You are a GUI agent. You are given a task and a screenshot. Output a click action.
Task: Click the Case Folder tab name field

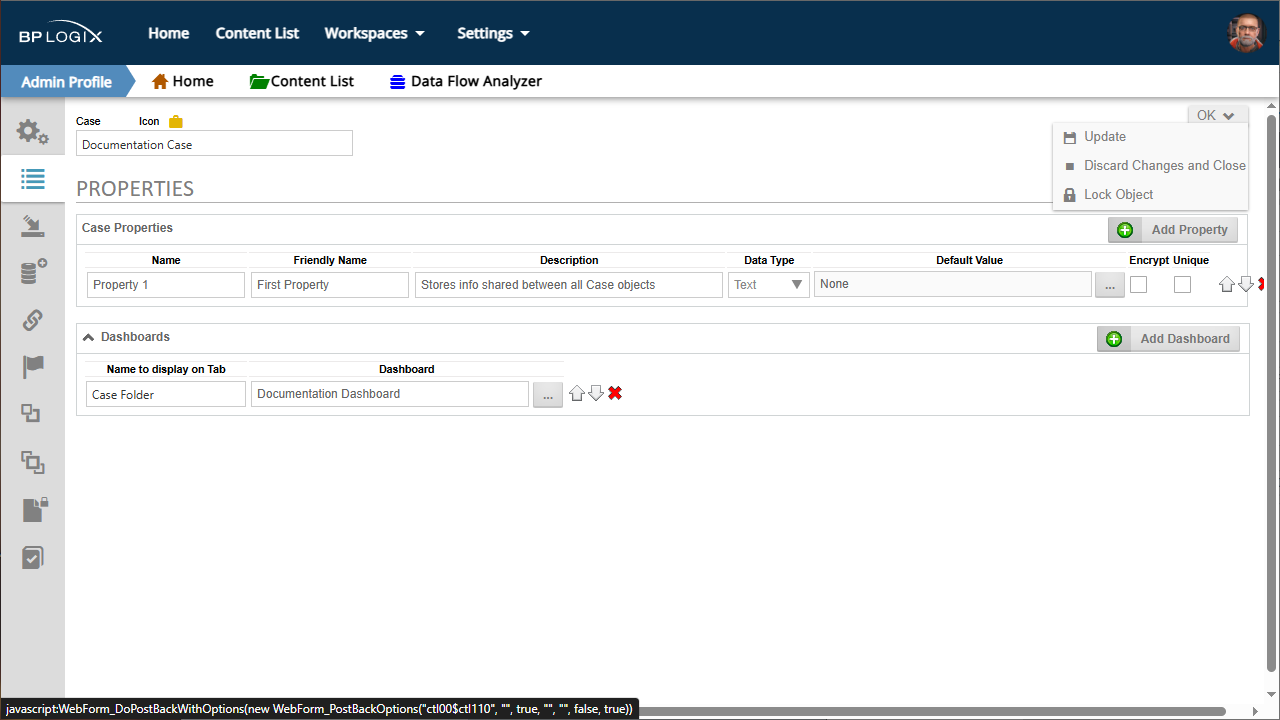click(166, 394)
